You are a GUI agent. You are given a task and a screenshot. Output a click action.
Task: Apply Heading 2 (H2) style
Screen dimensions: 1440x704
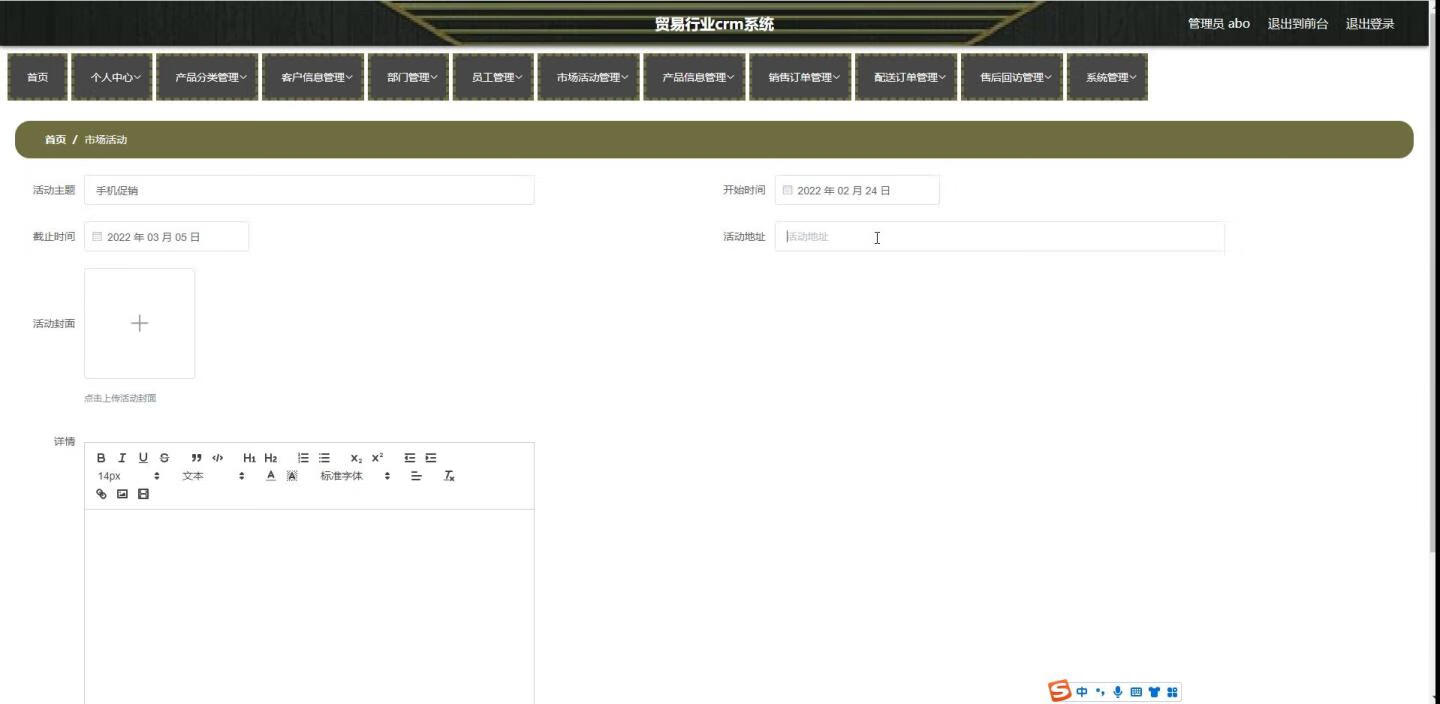click(271, 458)
